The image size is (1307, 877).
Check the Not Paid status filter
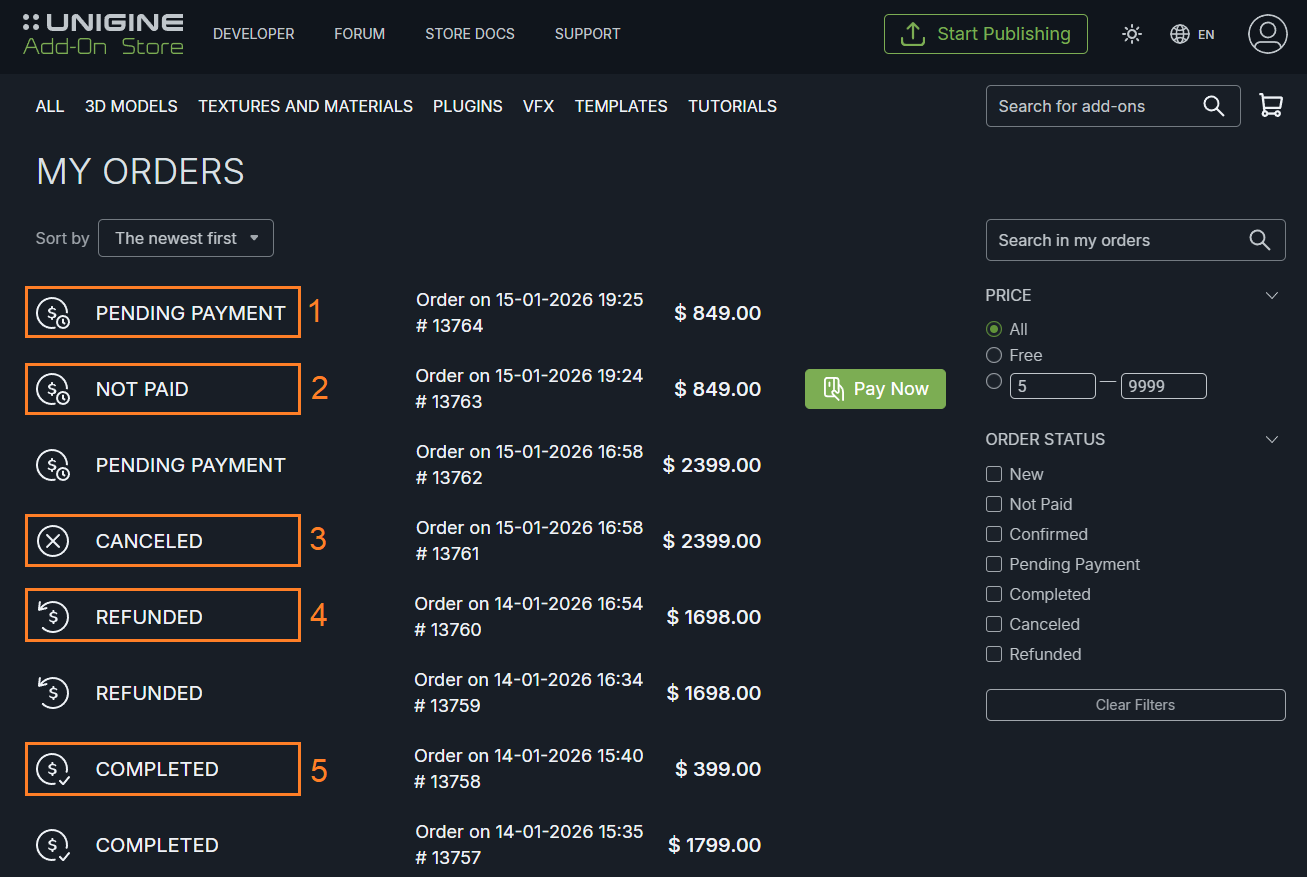(x=994, y=504)
